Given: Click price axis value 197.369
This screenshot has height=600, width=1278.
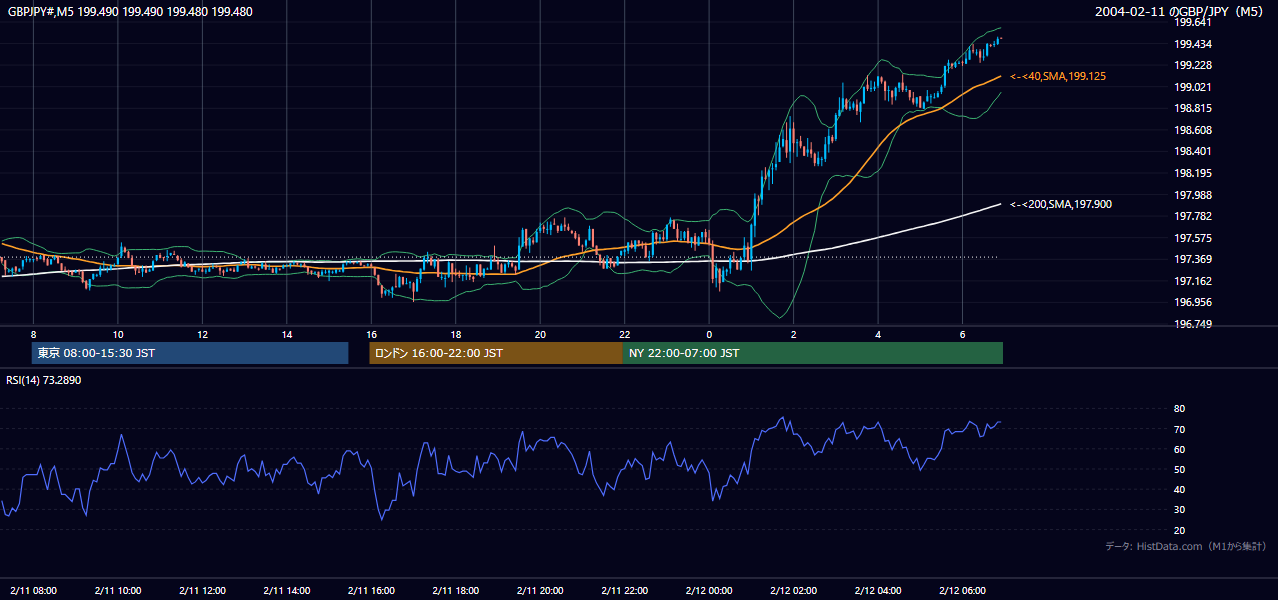Looking at the screenshot, I should point(1192,260).
